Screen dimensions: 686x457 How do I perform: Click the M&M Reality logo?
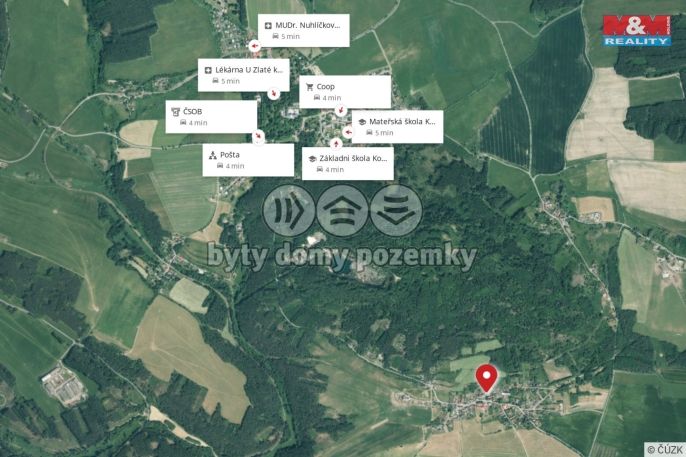tap(637, 31)
